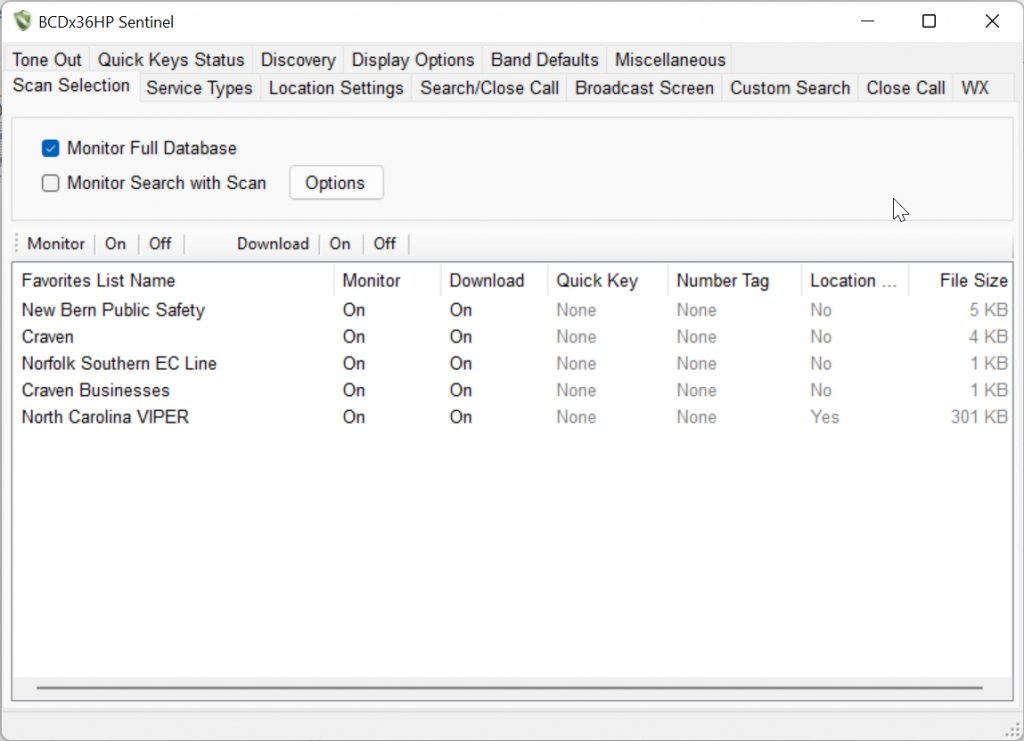Select the Craven favorites list name

pyautogui.click(x=48, y=337)
